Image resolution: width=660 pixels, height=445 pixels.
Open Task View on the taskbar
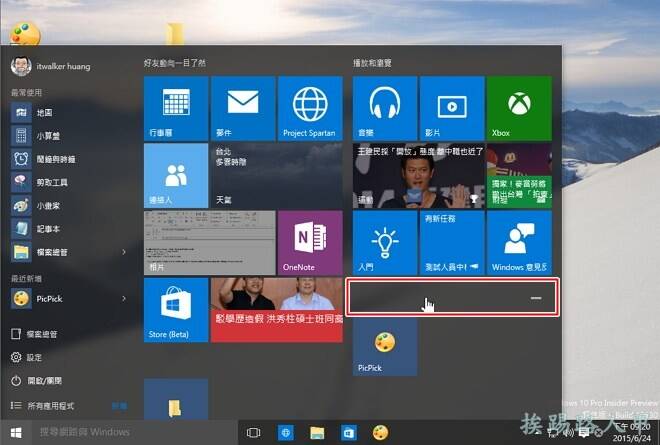point(253,432)
